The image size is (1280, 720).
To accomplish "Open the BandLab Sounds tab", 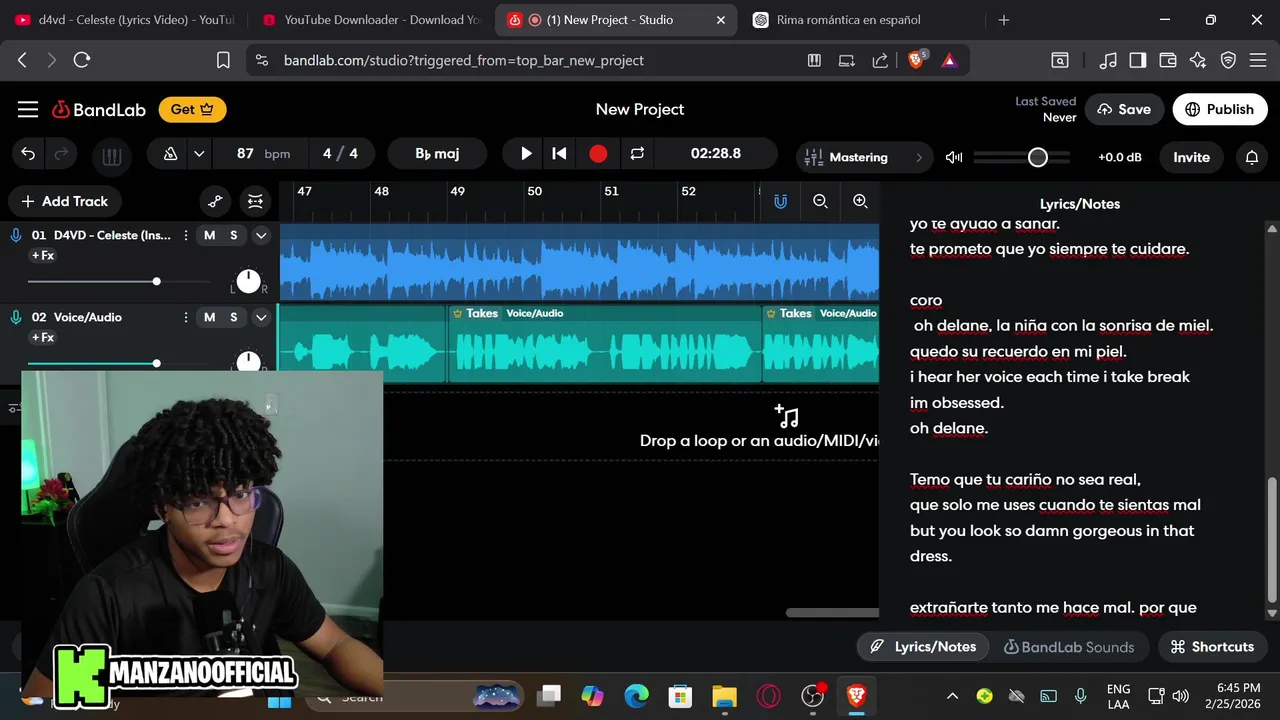I will (1069, 647).
